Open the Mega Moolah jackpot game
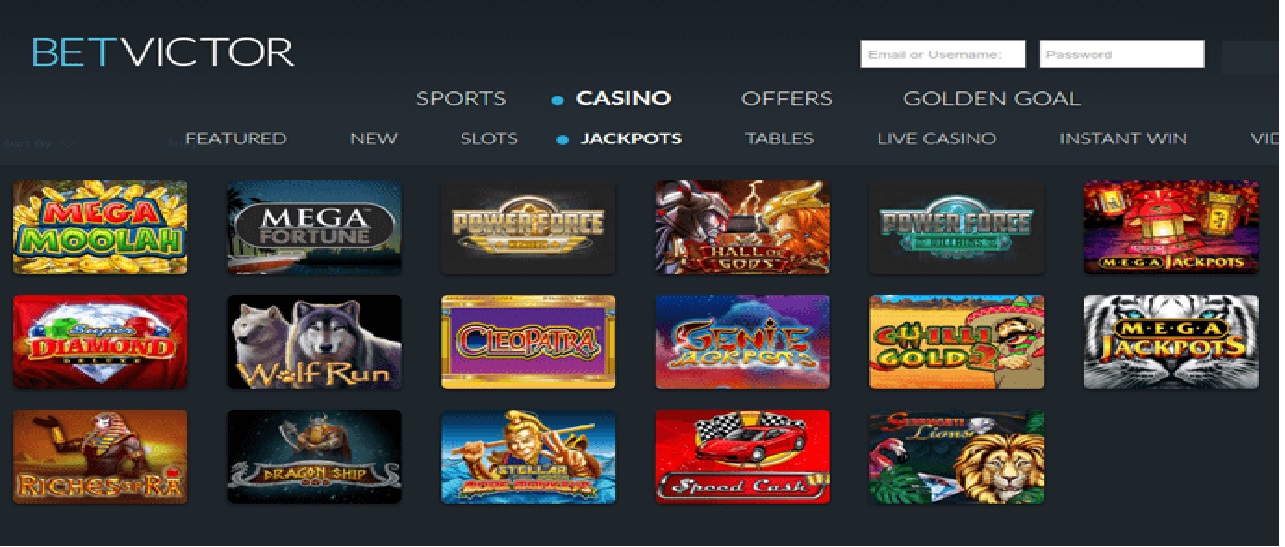The image size is (1285, 547). (100, 227)
